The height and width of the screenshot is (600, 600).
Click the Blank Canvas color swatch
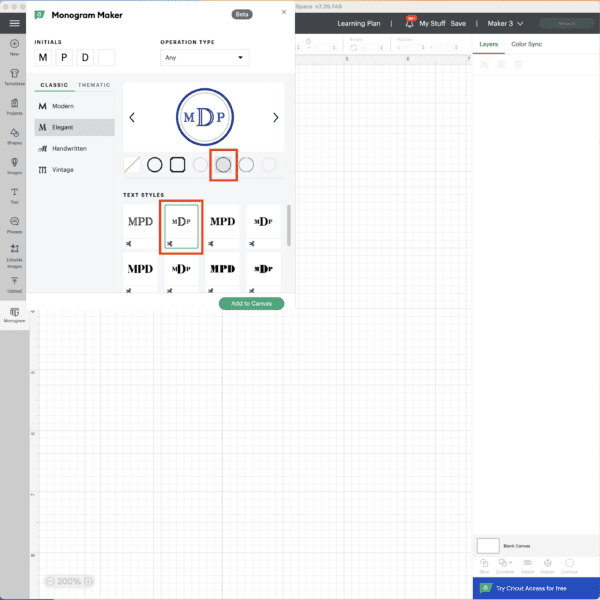pyautogui.click(x=487, y=545)
